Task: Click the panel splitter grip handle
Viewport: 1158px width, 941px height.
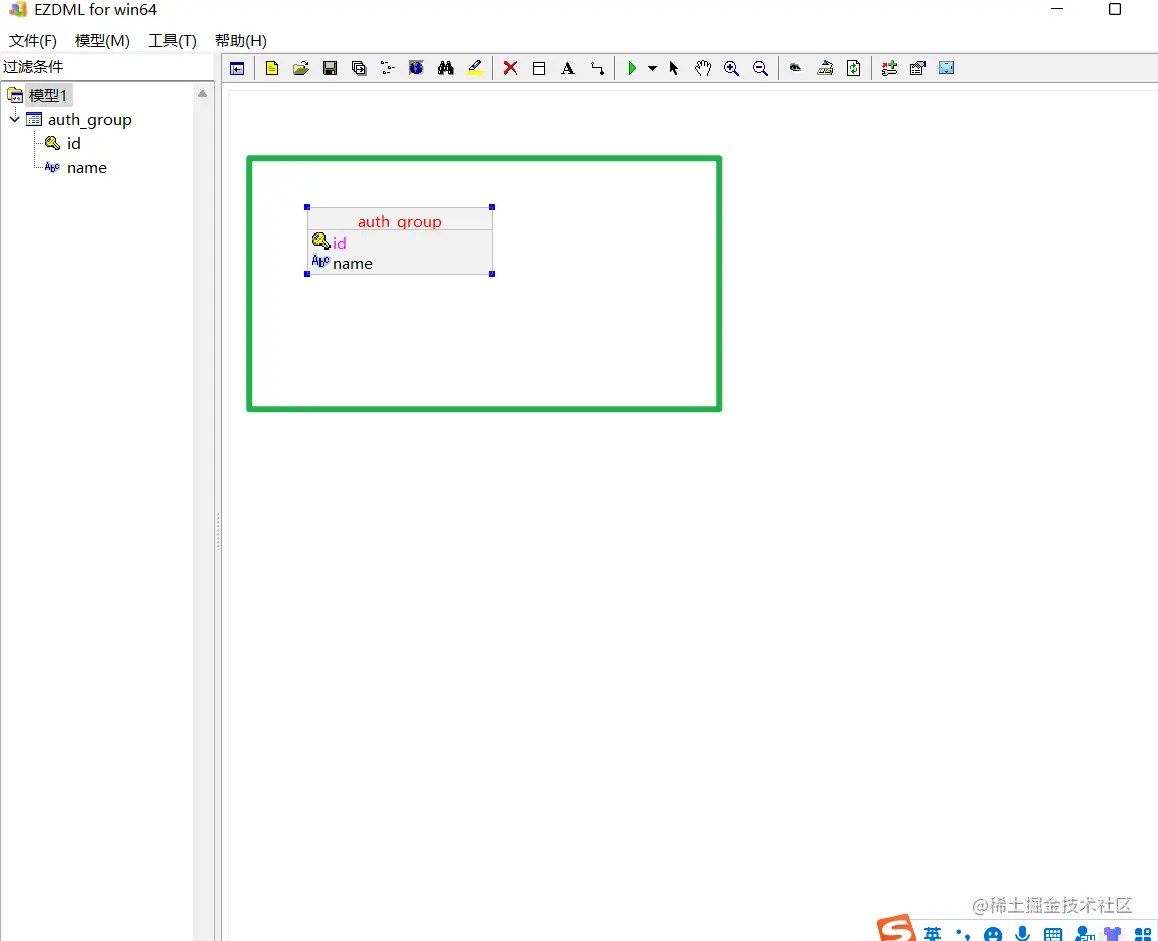Action: tap(218, 532)
